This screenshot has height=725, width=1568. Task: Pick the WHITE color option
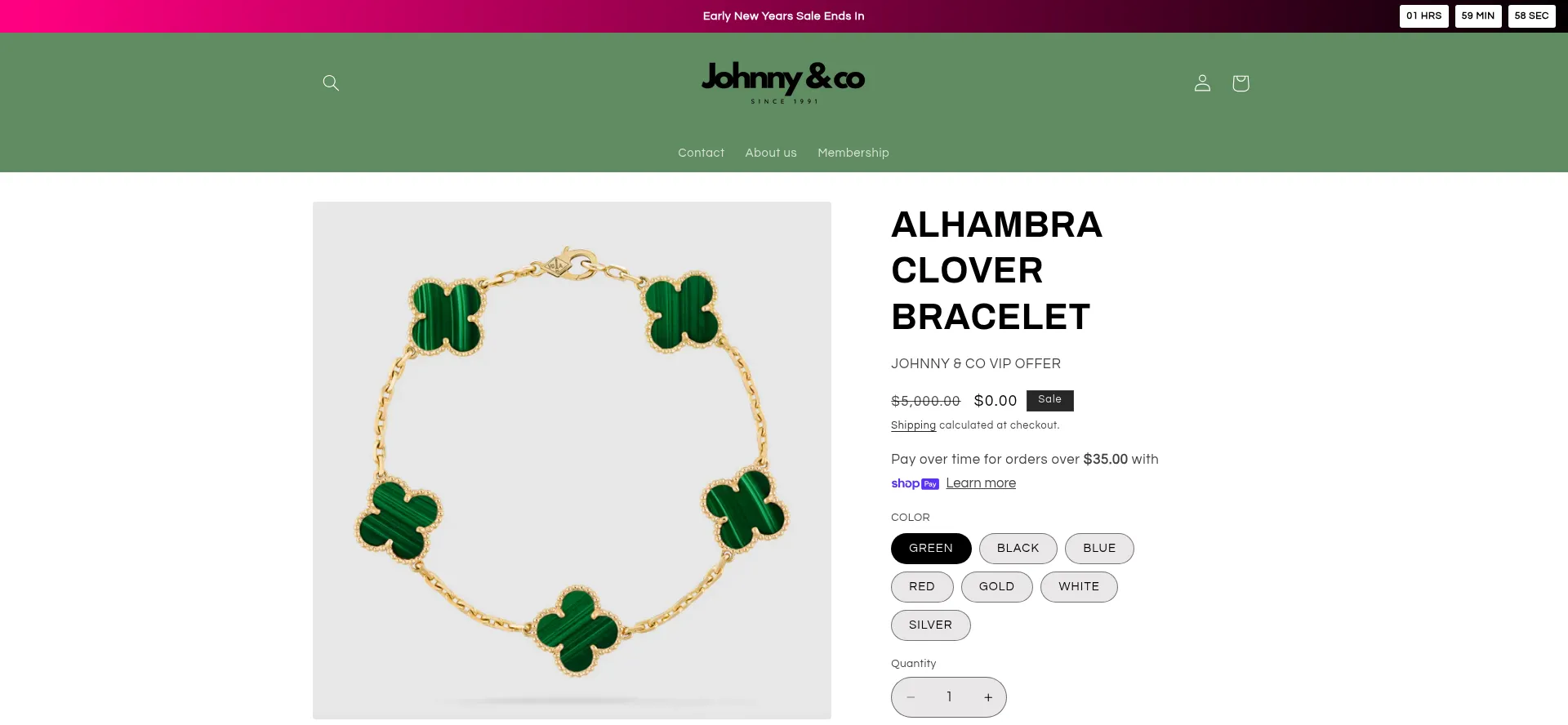click(x=1079, y=587)
